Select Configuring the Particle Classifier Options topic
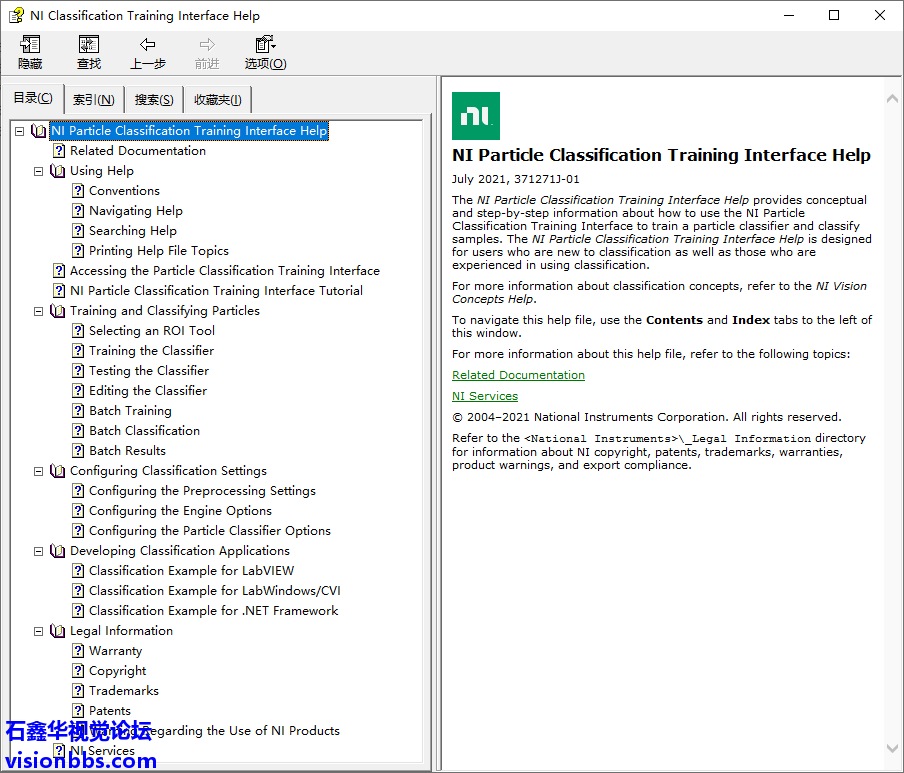 point(210,531)
